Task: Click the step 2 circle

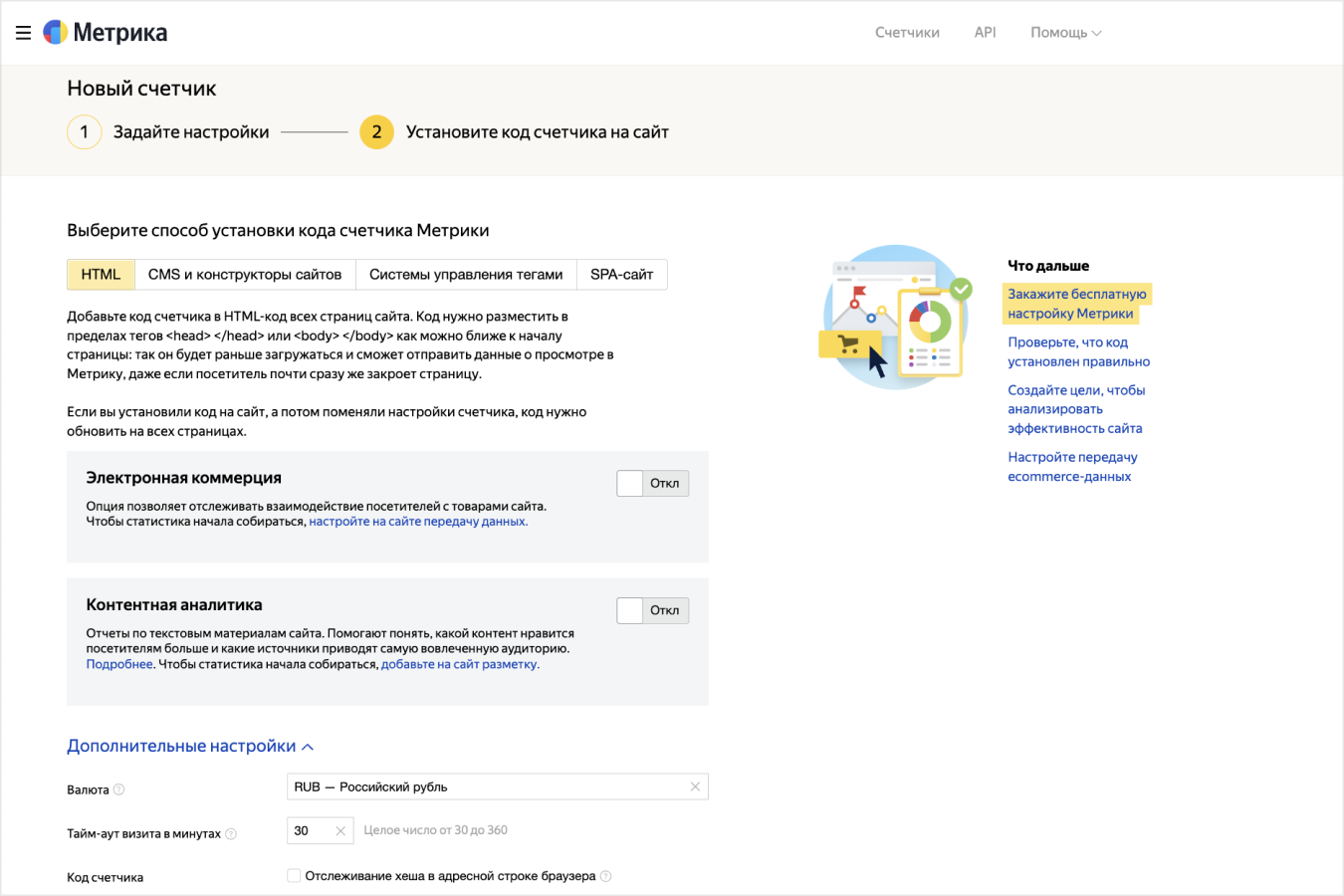Action: click(x=376, y=132)
